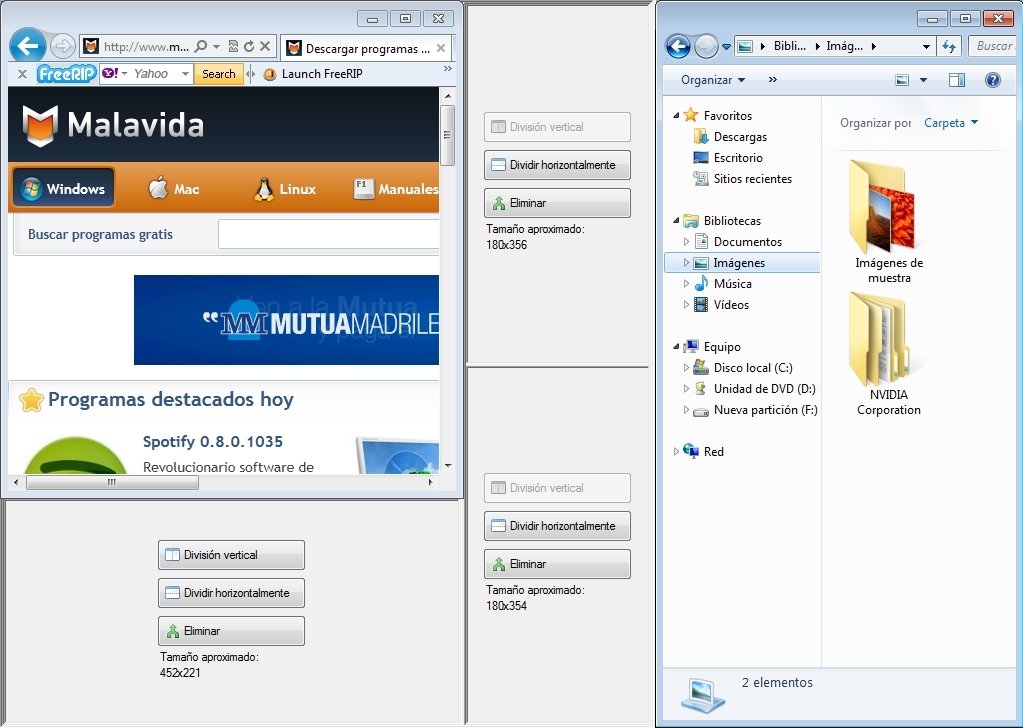Image resolution: width=1023 pixels, height=728 pixels.
Task: Click the FreeRIP toolbar logo
Action: coord(67,74)
